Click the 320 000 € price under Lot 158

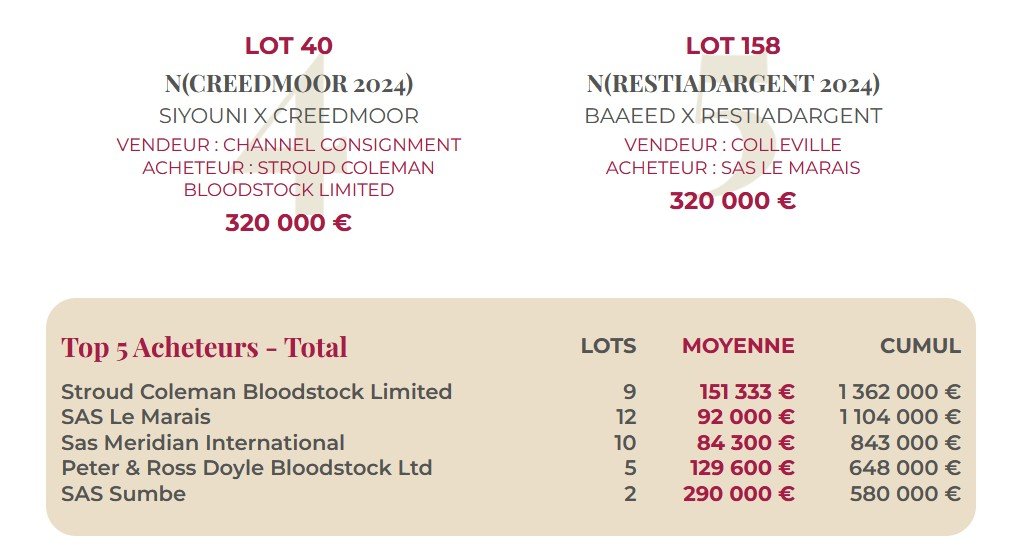733,201
